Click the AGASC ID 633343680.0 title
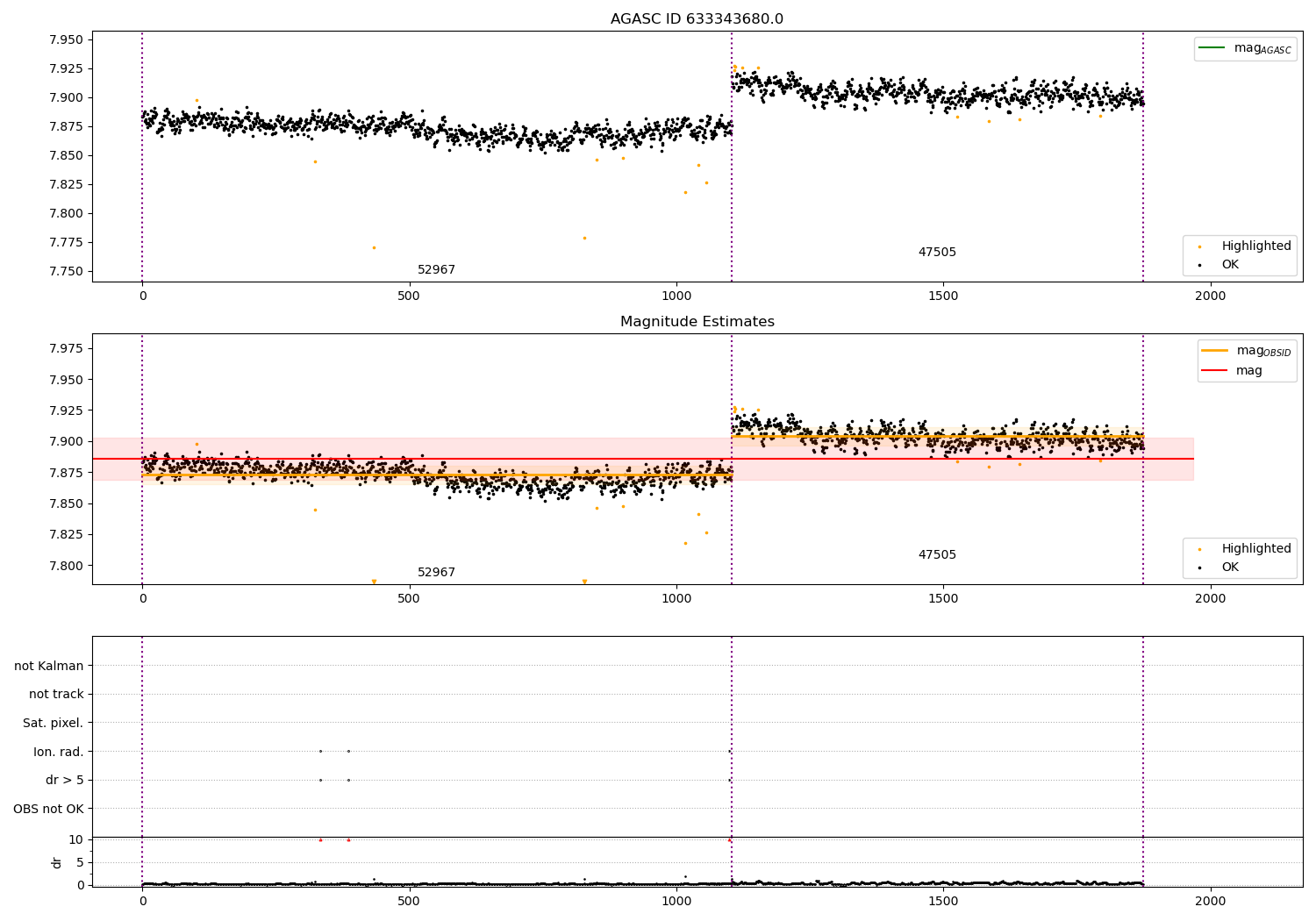This screenshot has width=1316, height=921. [697, 19]
